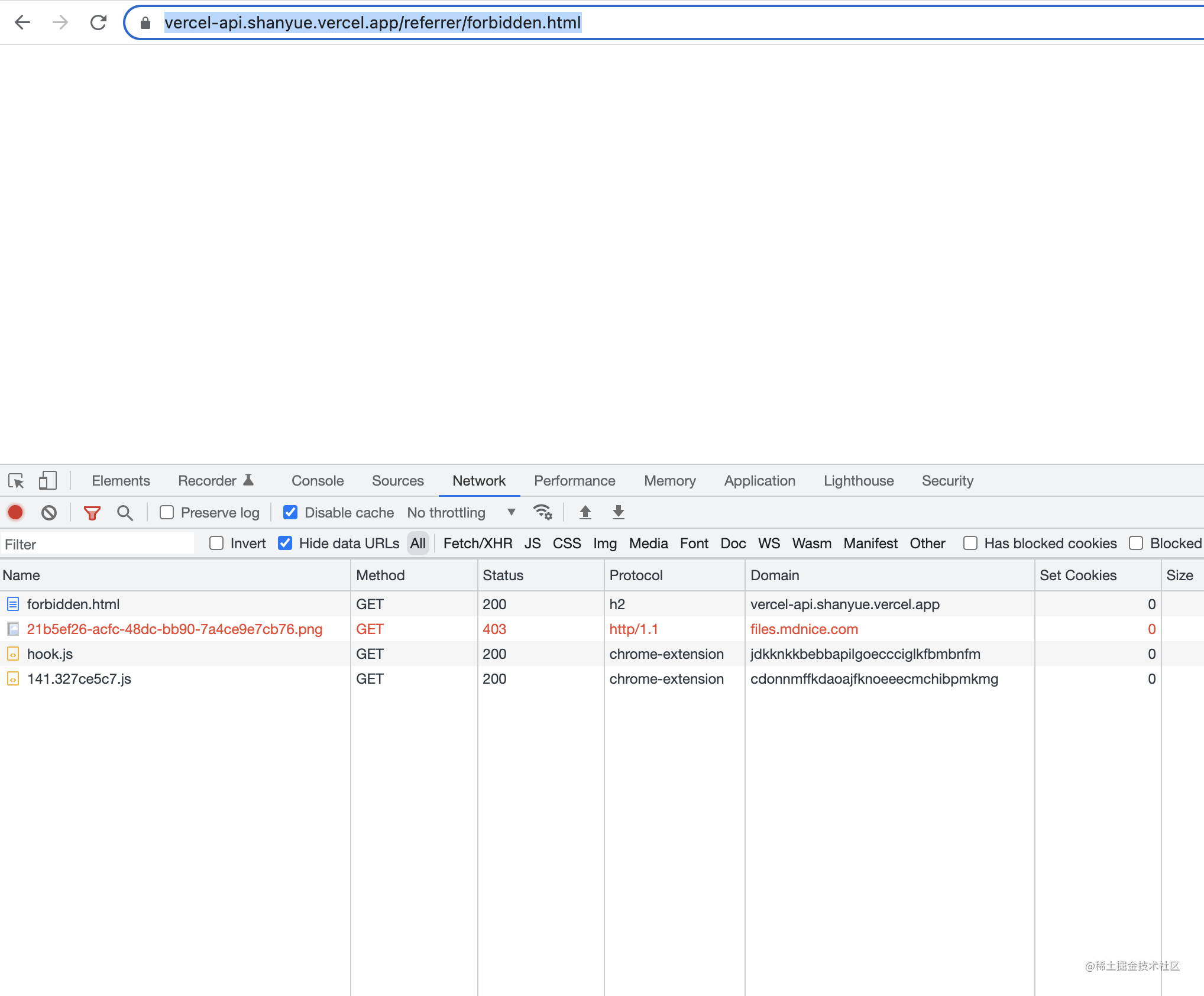Screen dimensions: 1204x996
Task: Stop recording network log red button
Action: click(x=15, y=512)
